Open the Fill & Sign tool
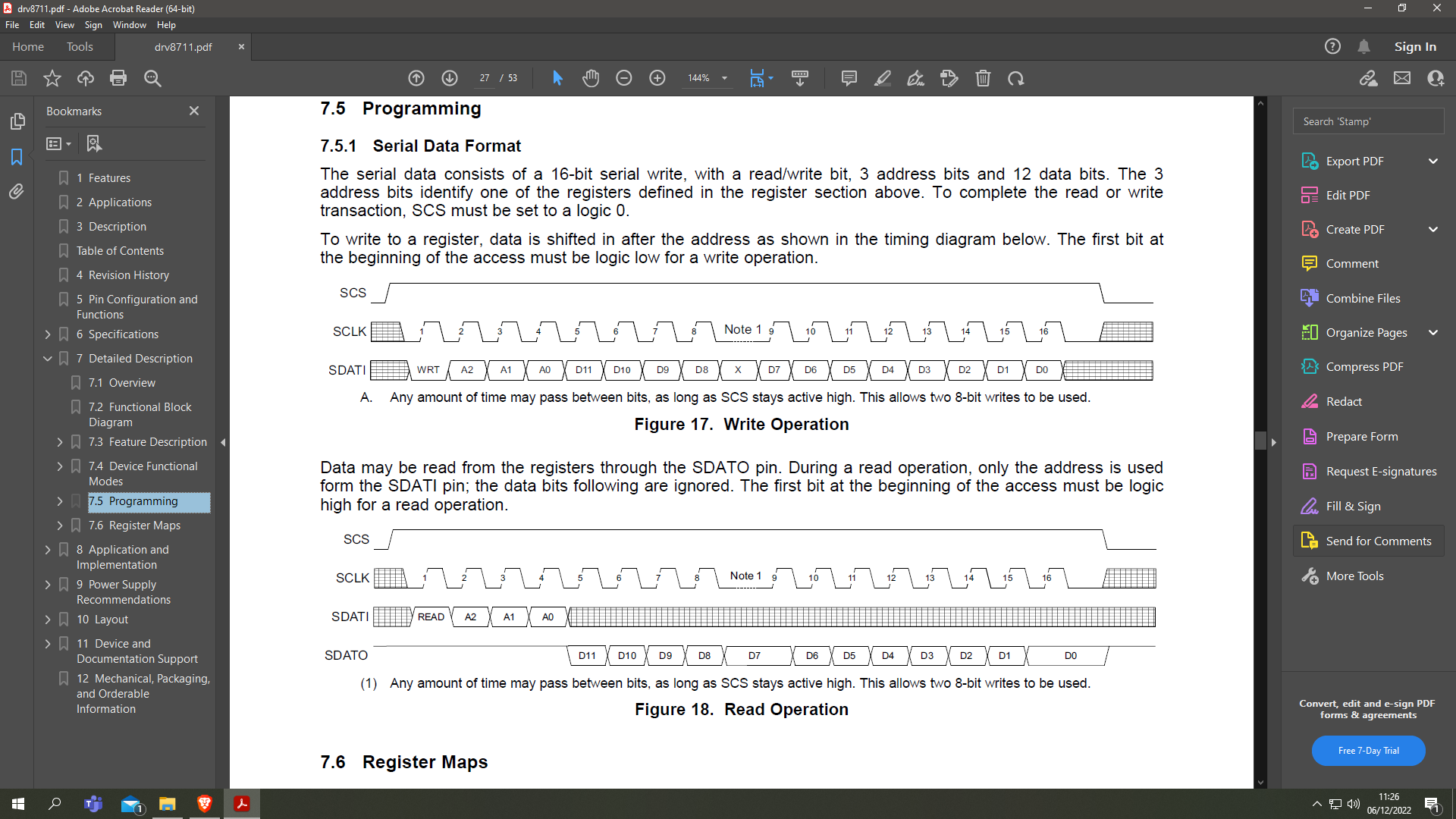The width and height of the screenshot is (1456, 819). click(x=1353, y=507)
